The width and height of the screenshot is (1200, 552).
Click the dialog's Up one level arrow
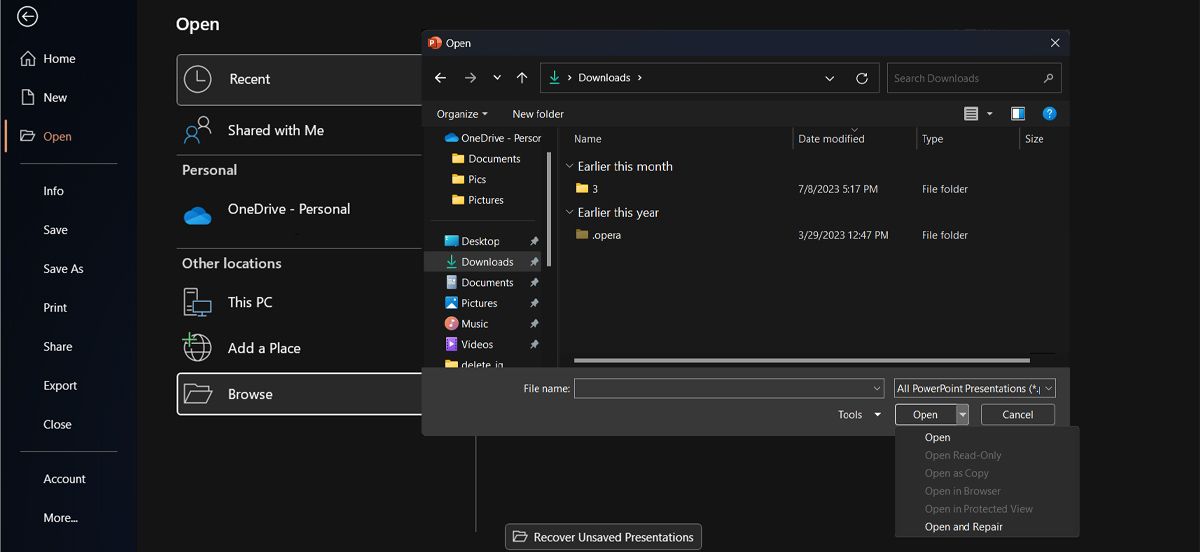[522, 78]
